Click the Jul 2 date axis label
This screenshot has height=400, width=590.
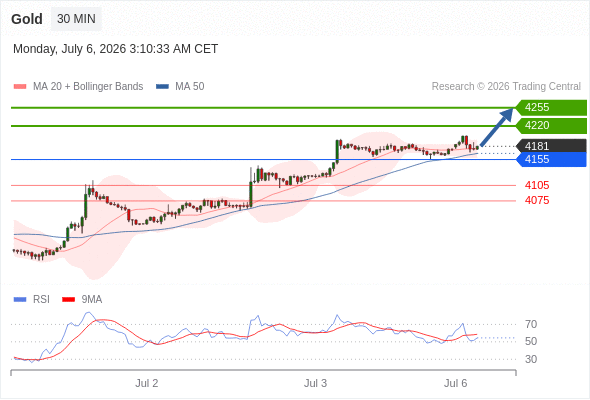(147, 383)
